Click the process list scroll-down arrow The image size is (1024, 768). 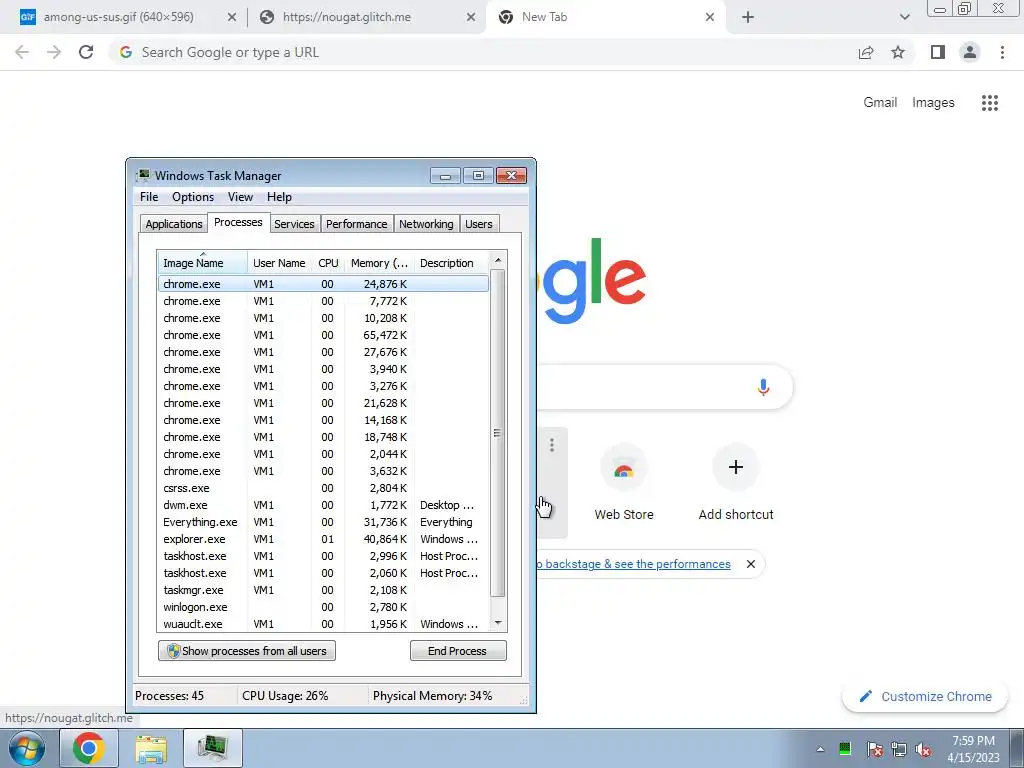click(x=498, y=623)
